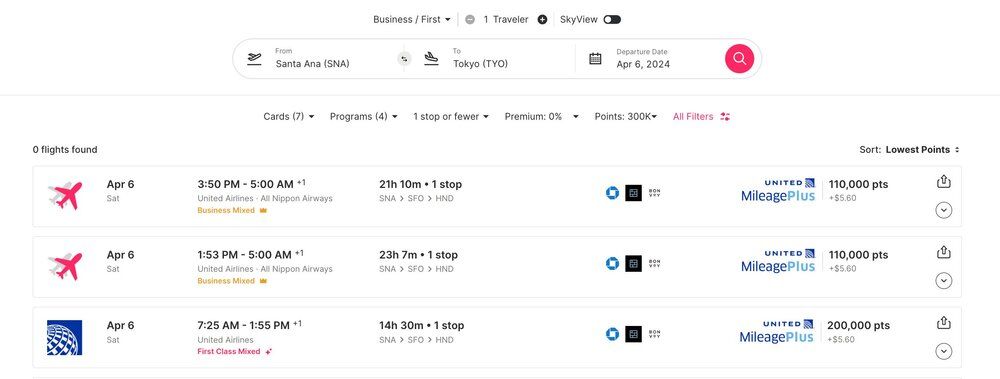Open the Business / First cabin dropdown

[412, 19]
